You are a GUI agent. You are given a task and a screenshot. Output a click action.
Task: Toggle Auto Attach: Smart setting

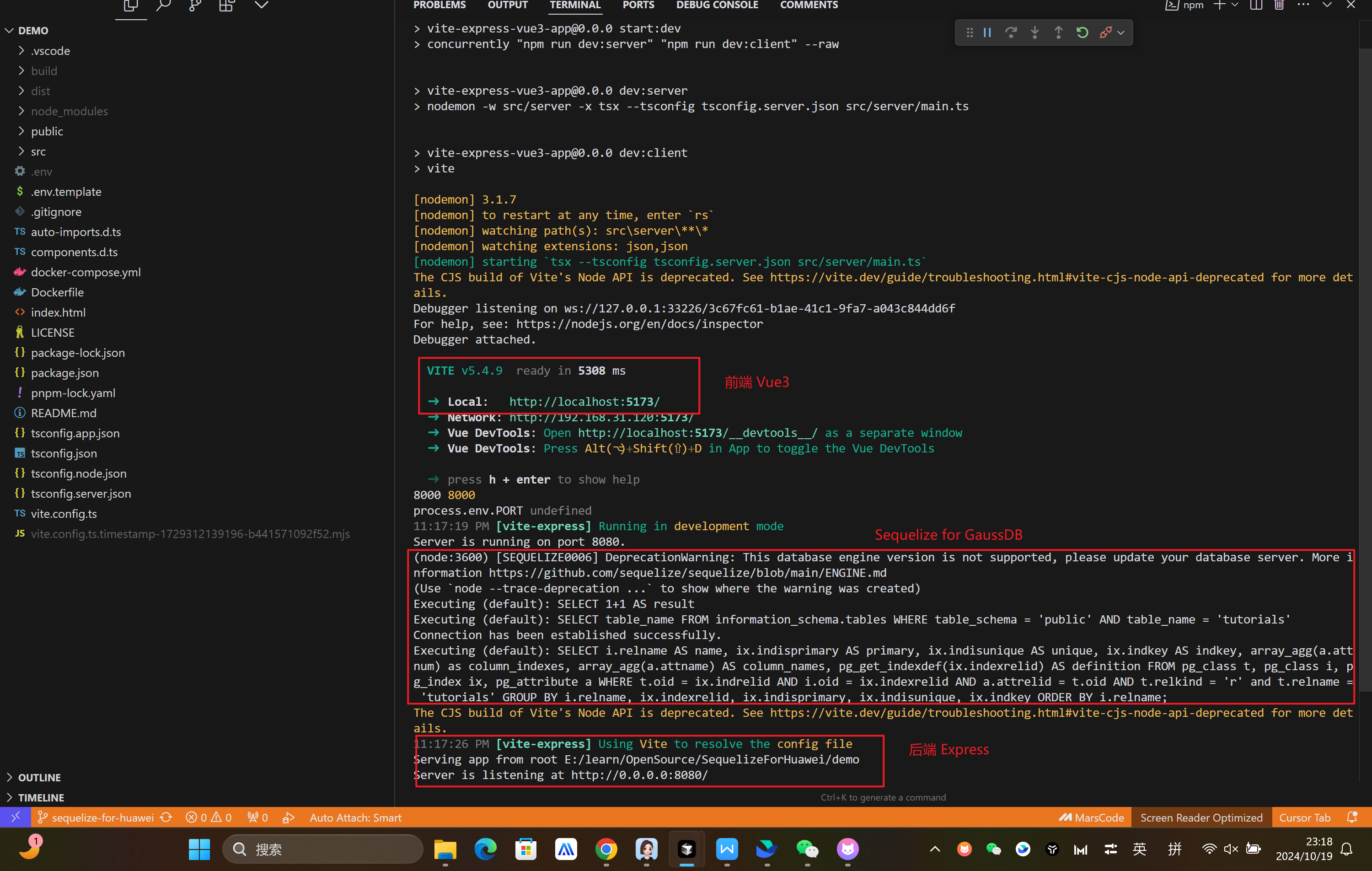[x=355, y=817]
